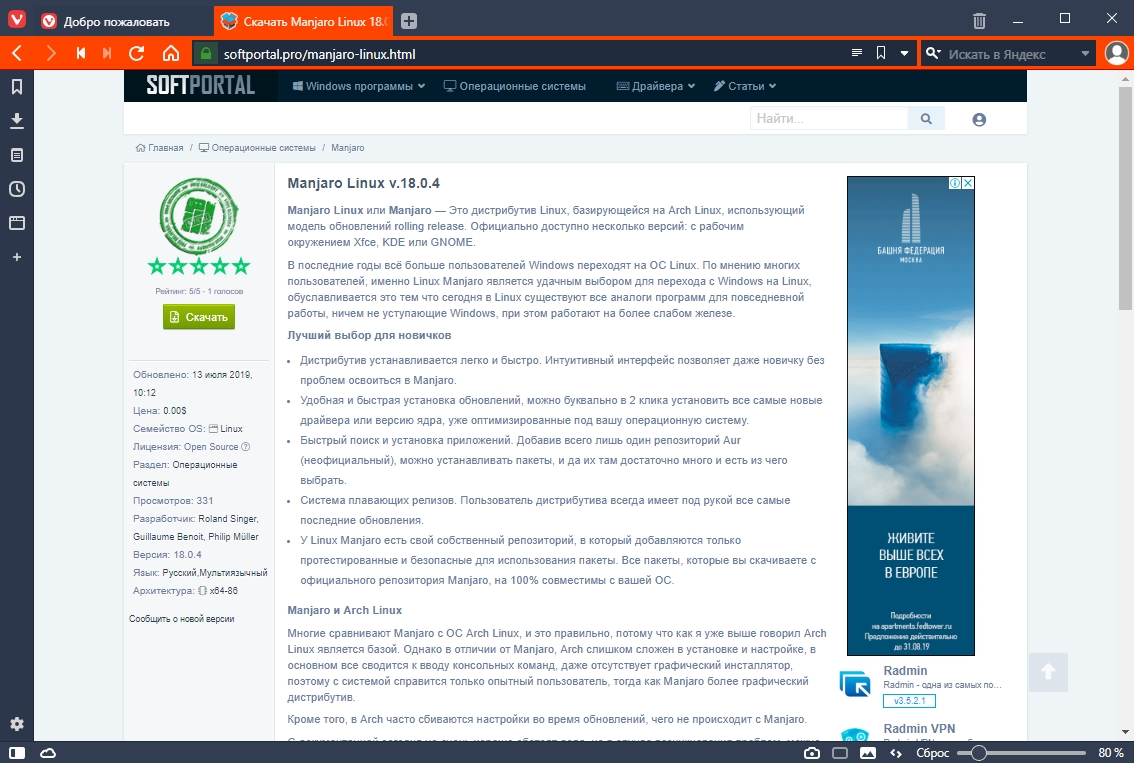Open Window panel in sidebar
Screen dimensions: 1134x763
(x=17, y=223)
